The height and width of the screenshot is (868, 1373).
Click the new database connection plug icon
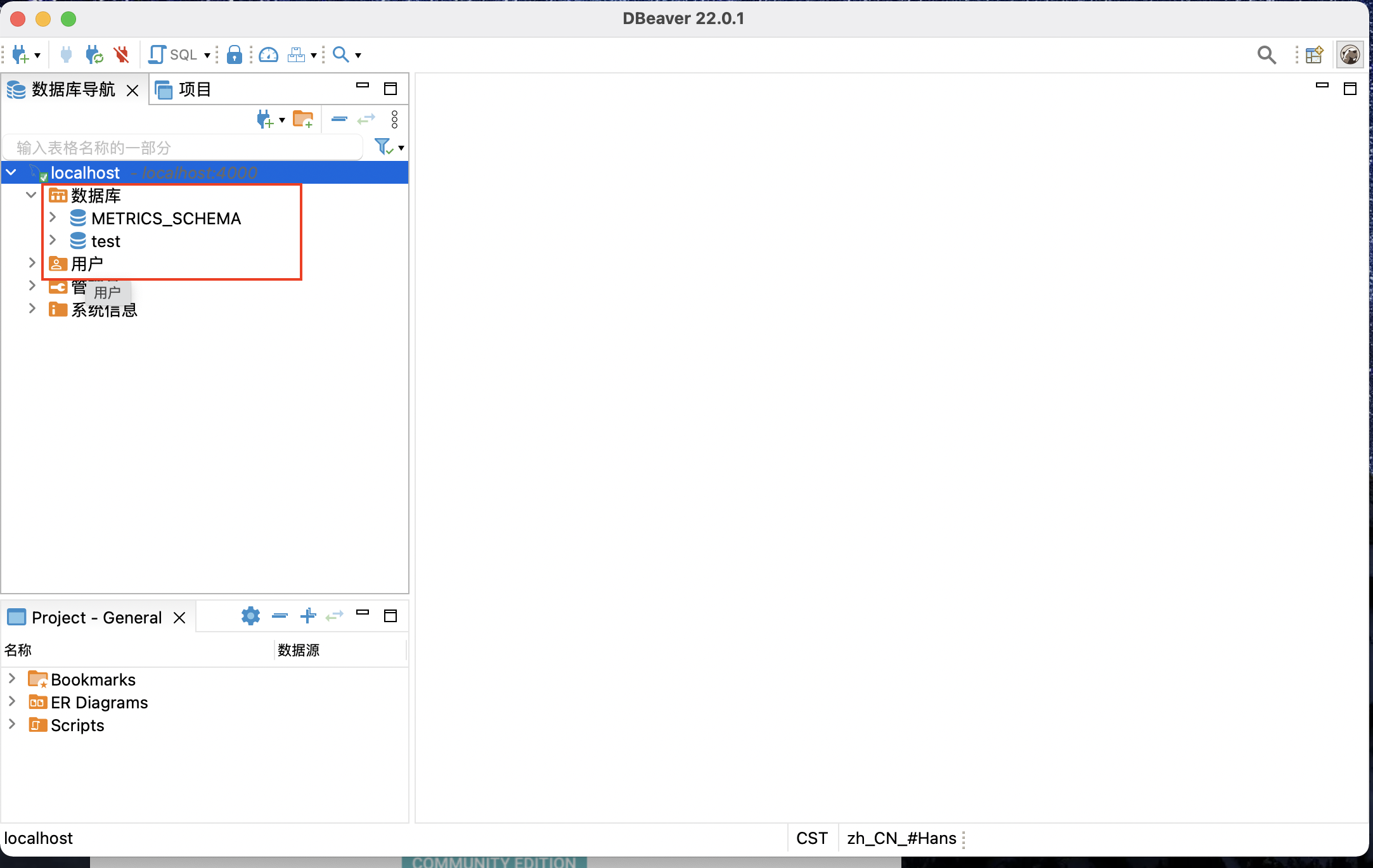pyautogui.click(x=20, y=55)
